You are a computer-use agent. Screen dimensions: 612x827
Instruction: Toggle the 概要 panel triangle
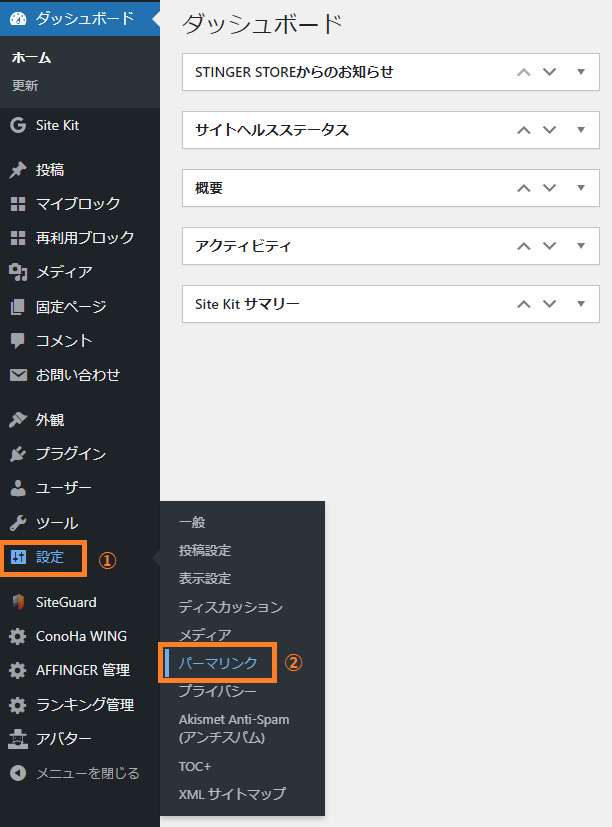[581, 188]
